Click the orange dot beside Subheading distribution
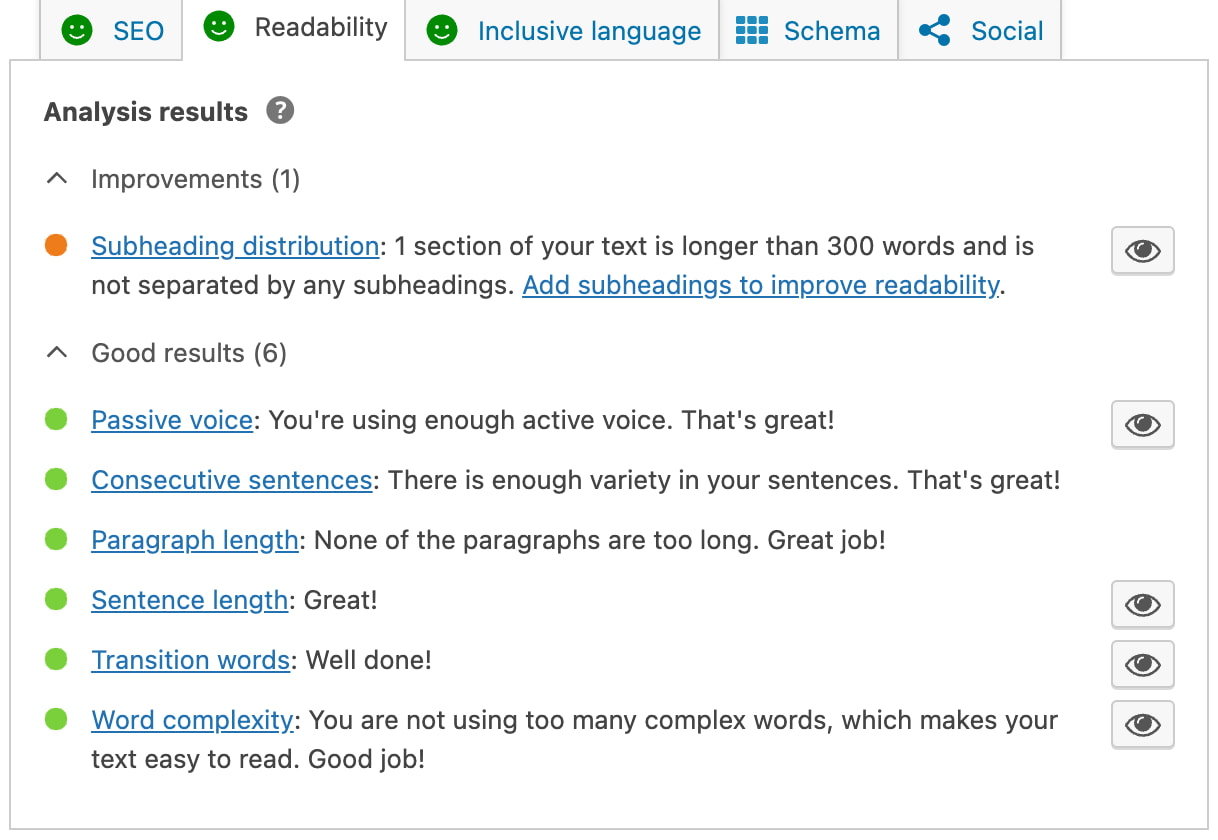 point(55,246)
